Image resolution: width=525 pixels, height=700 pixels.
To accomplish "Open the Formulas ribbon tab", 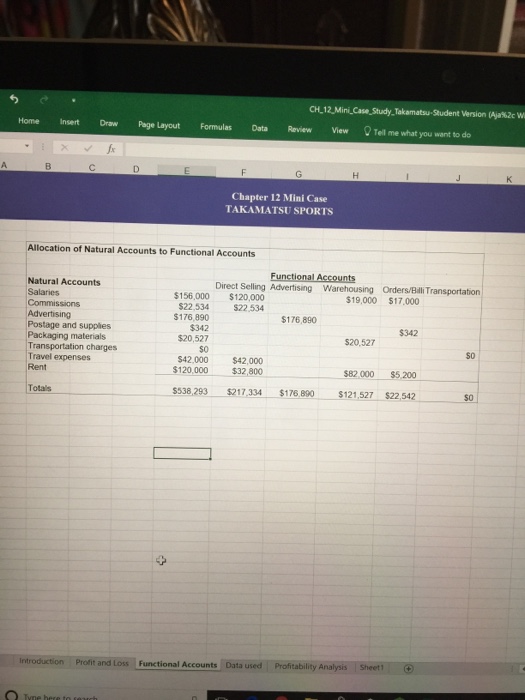I will coord(216,127).
